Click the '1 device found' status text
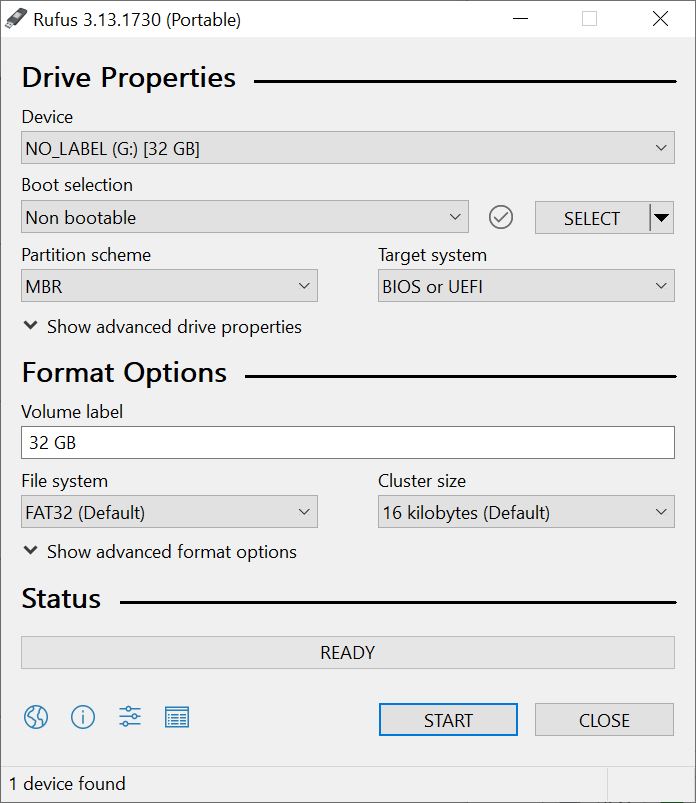 coord(67,784)
